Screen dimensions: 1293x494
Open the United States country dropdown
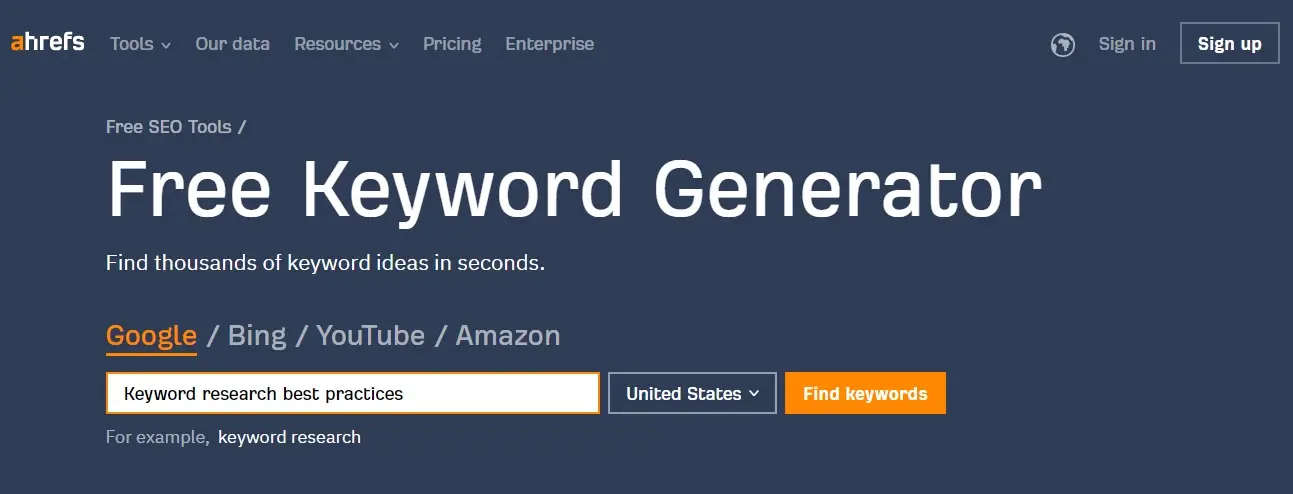point(692,393)
